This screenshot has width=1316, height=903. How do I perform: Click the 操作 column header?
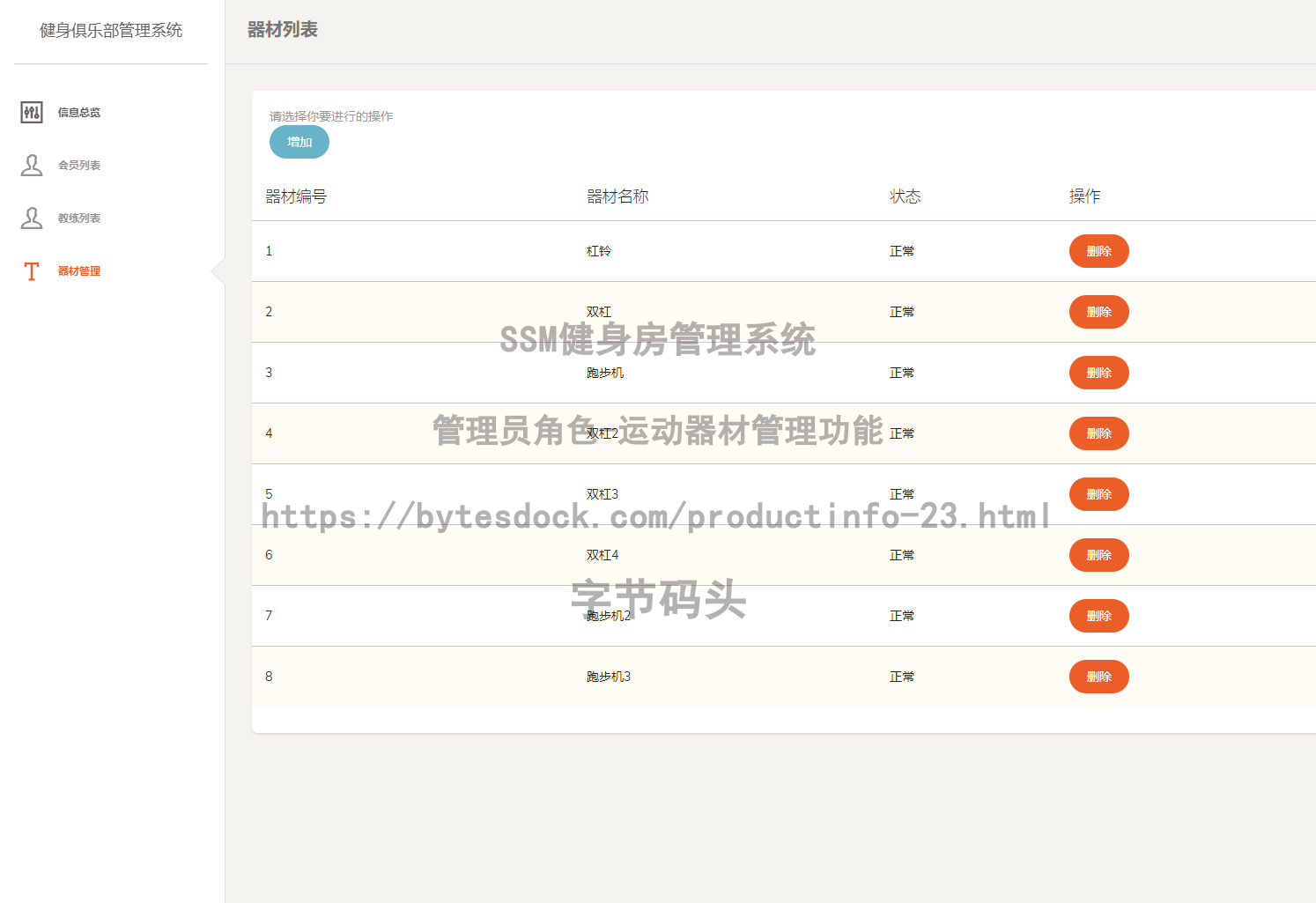(1084, 196)
